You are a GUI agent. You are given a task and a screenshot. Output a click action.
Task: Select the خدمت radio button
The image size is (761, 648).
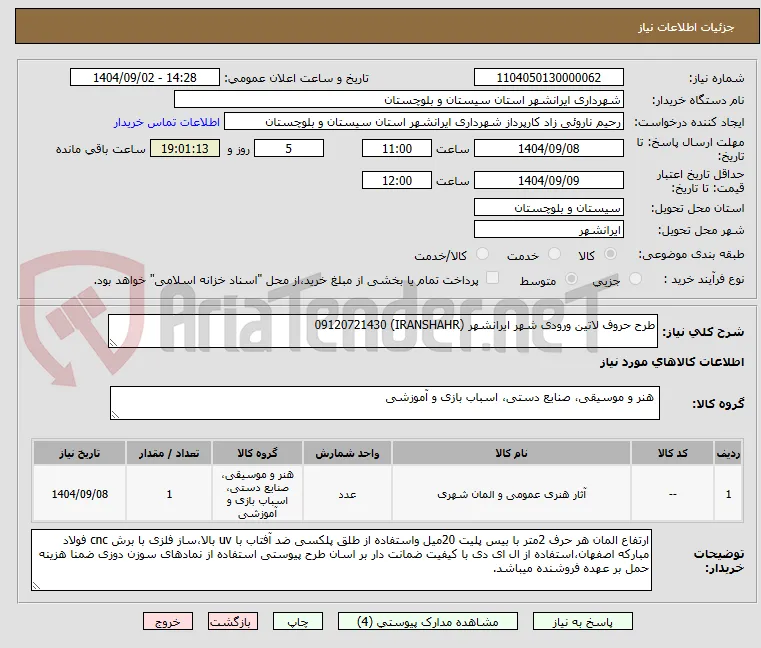[554, 254]
